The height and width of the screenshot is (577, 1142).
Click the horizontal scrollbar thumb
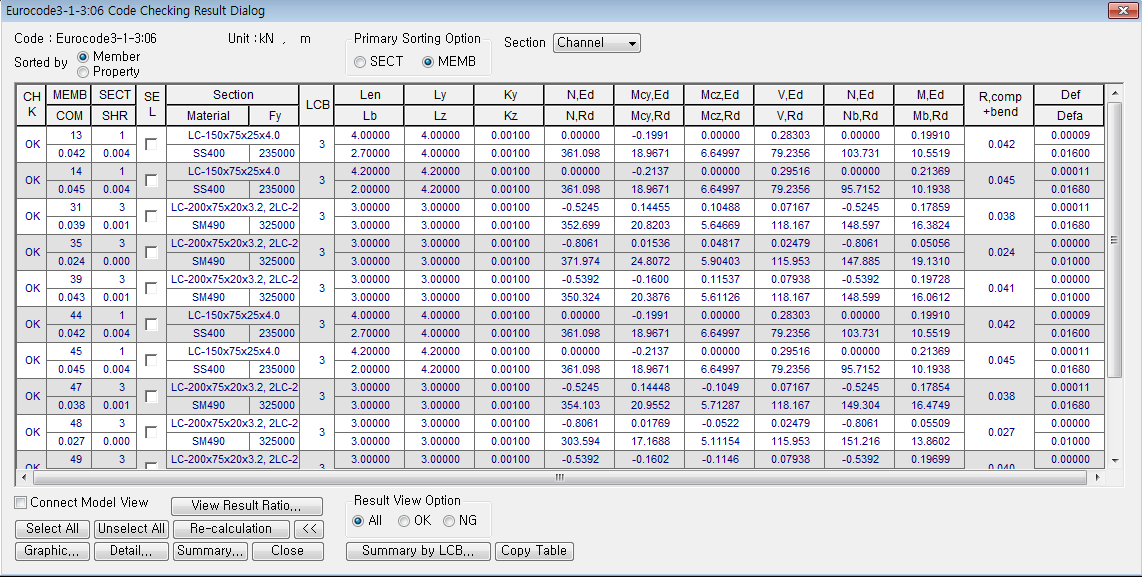[559, 478]
